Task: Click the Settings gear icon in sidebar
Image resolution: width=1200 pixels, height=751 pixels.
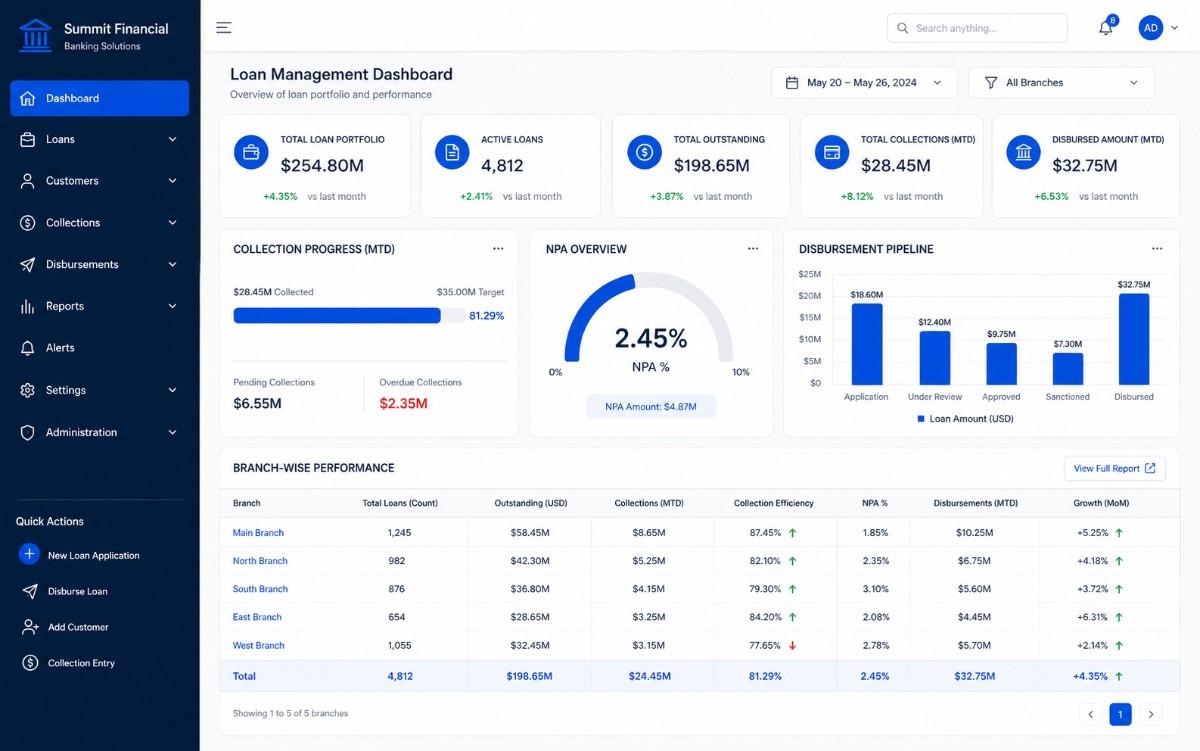Action: [x=27, y=390]
